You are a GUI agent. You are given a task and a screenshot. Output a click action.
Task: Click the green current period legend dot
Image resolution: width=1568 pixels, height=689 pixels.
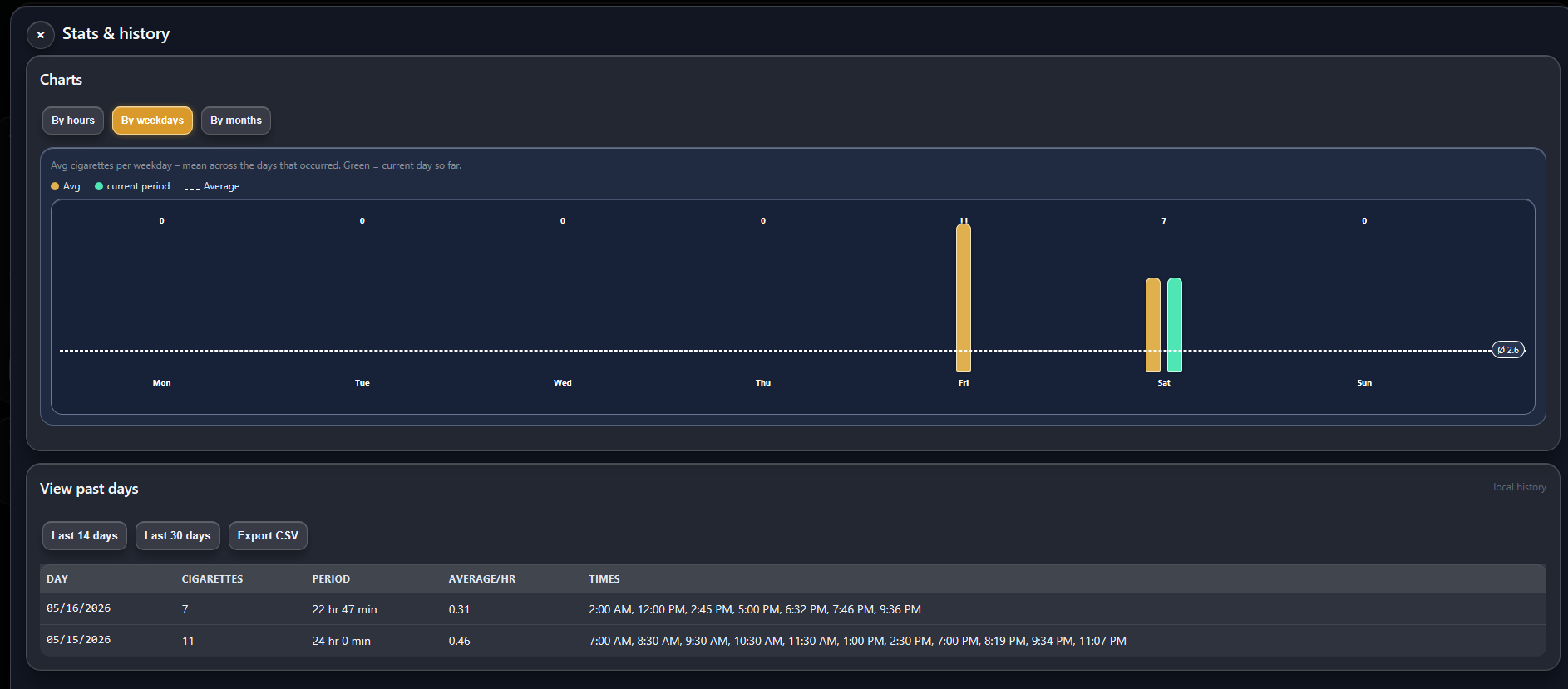point(99,186)
